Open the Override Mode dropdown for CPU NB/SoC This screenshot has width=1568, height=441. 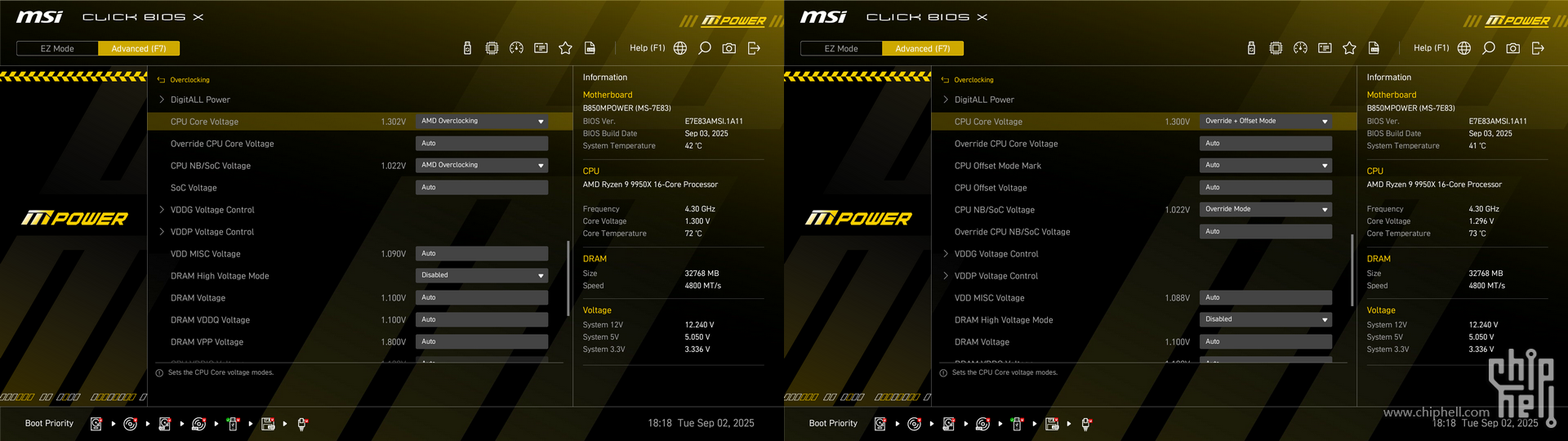(1266, 209)
